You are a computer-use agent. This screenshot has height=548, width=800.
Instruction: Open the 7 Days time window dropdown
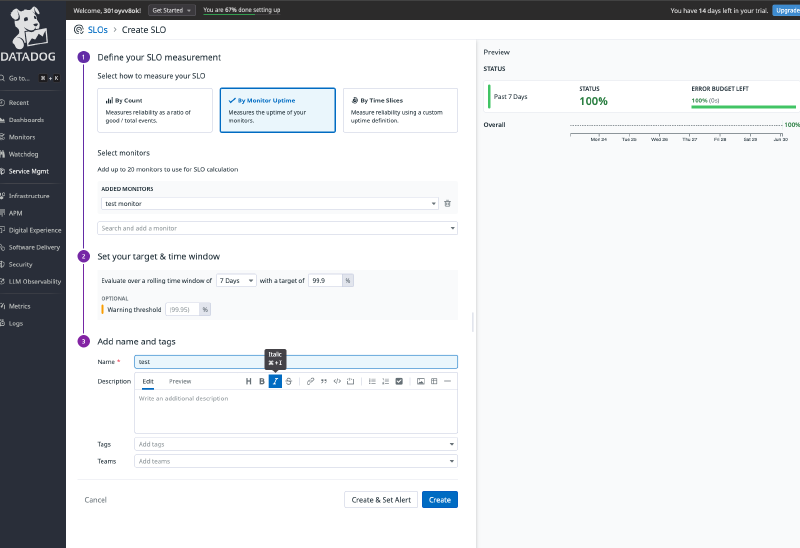(x=236, y=281)
